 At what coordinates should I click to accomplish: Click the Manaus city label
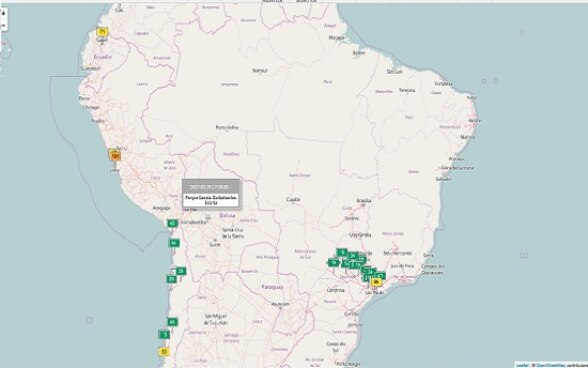point(260,71)
